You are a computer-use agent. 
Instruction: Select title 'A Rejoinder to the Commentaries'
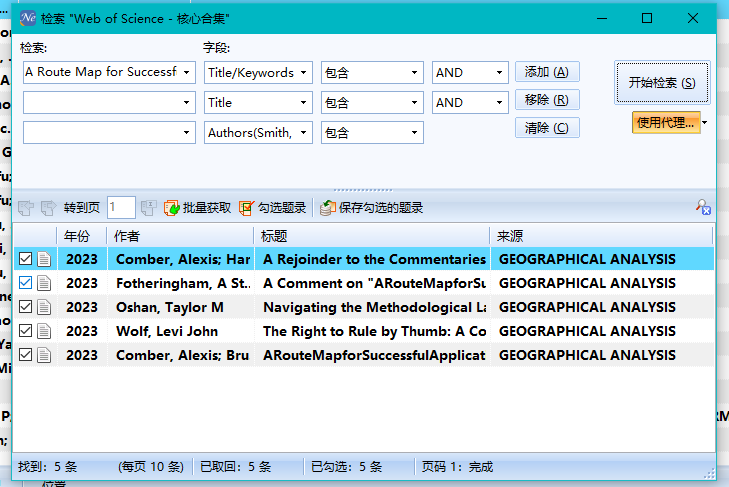[374, 259]
